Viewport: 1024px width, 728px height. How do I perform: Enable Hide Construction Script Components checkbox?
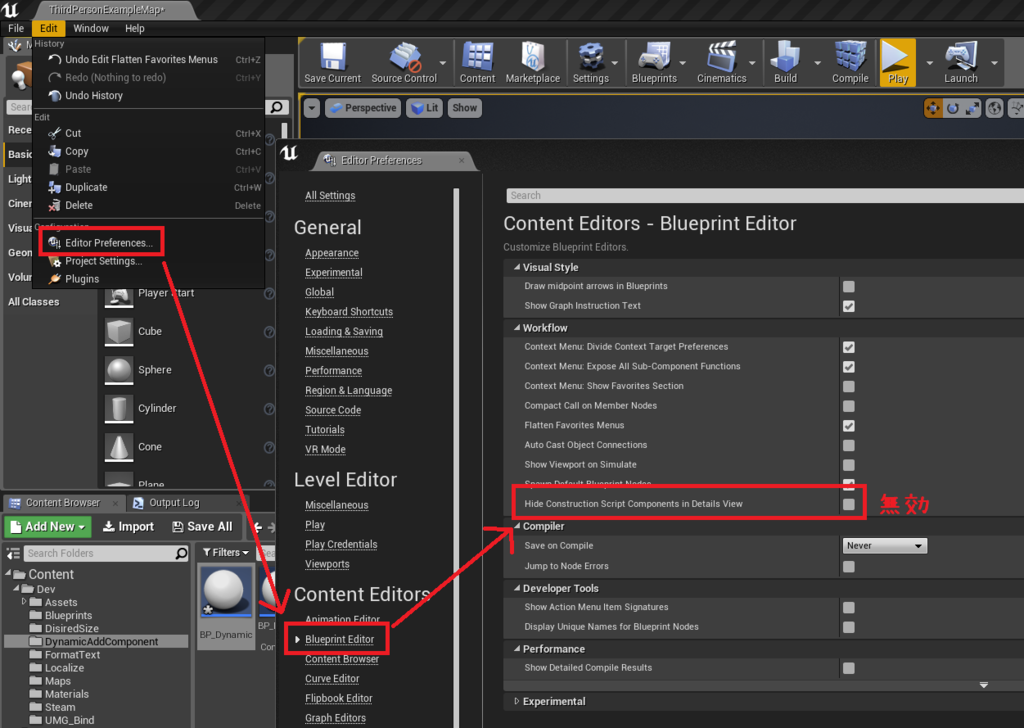(x=848, y=504)
